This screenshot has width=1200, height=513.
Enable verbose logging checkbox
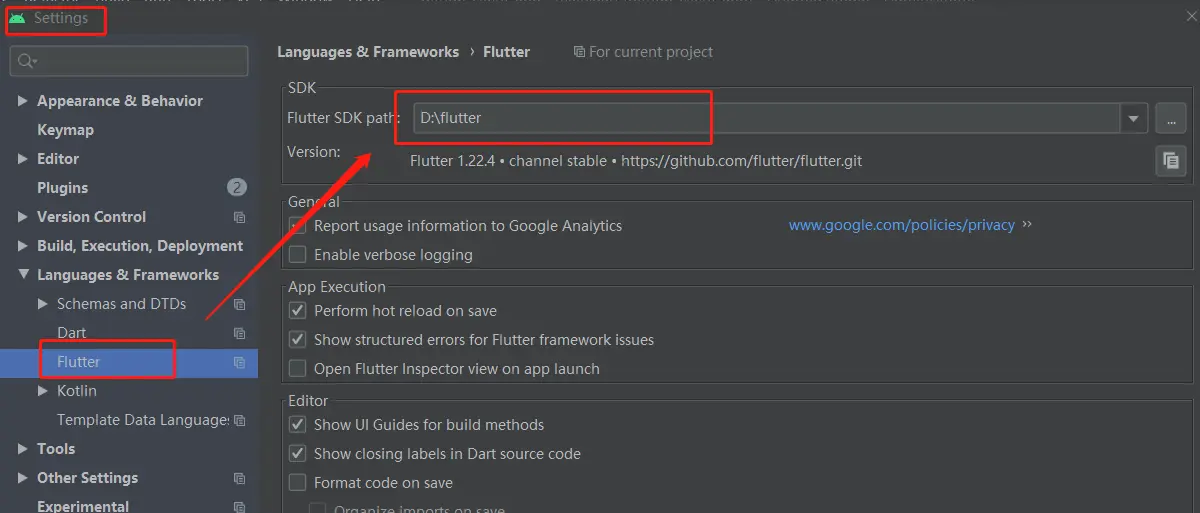pos(297,255)
